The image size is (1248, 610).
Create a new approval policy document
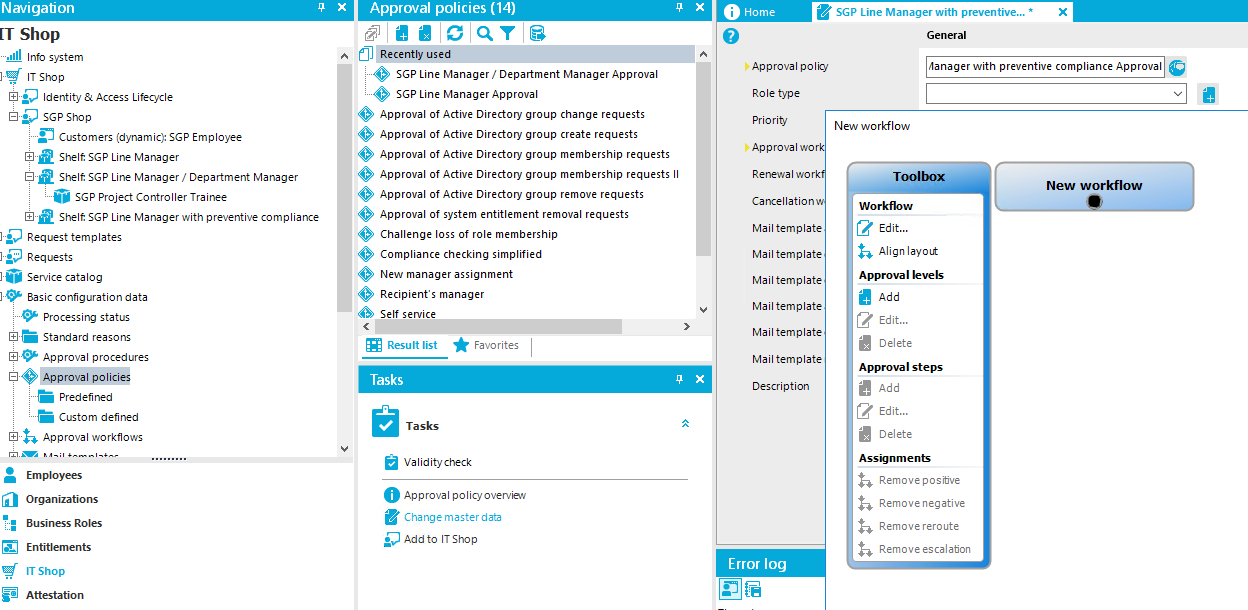coord(402,33)
